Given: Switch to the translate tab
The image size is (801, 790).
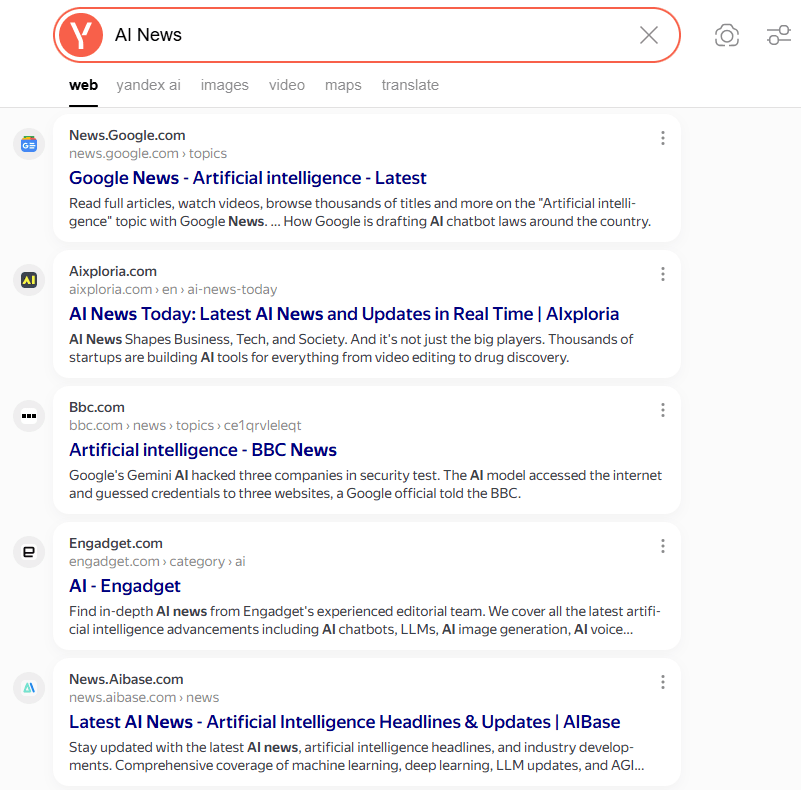Looking at the screenshot, I should (x=410, y=85).
